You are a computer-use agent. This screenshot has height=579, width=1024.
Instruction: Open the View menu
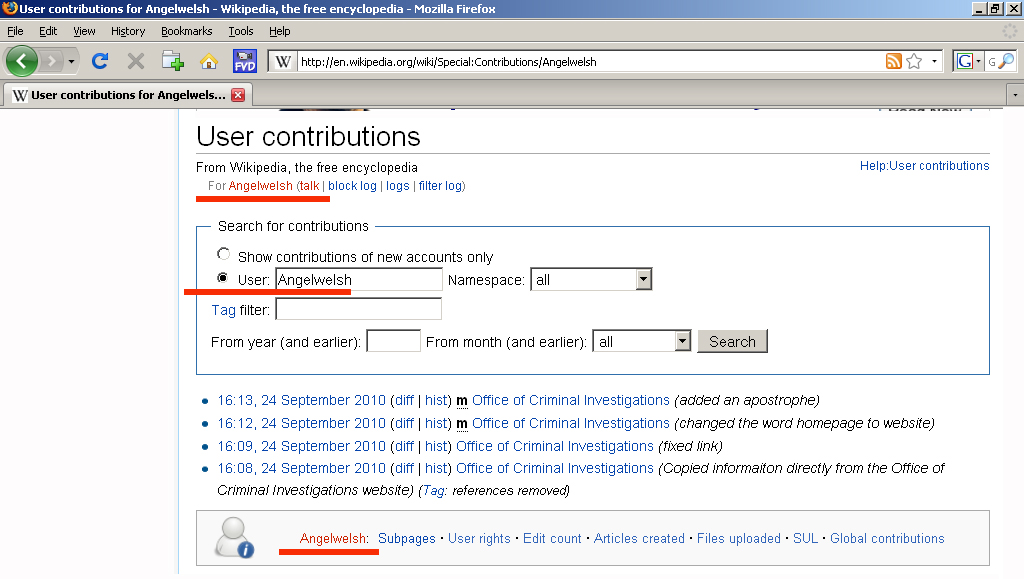(x=84, y=31)
